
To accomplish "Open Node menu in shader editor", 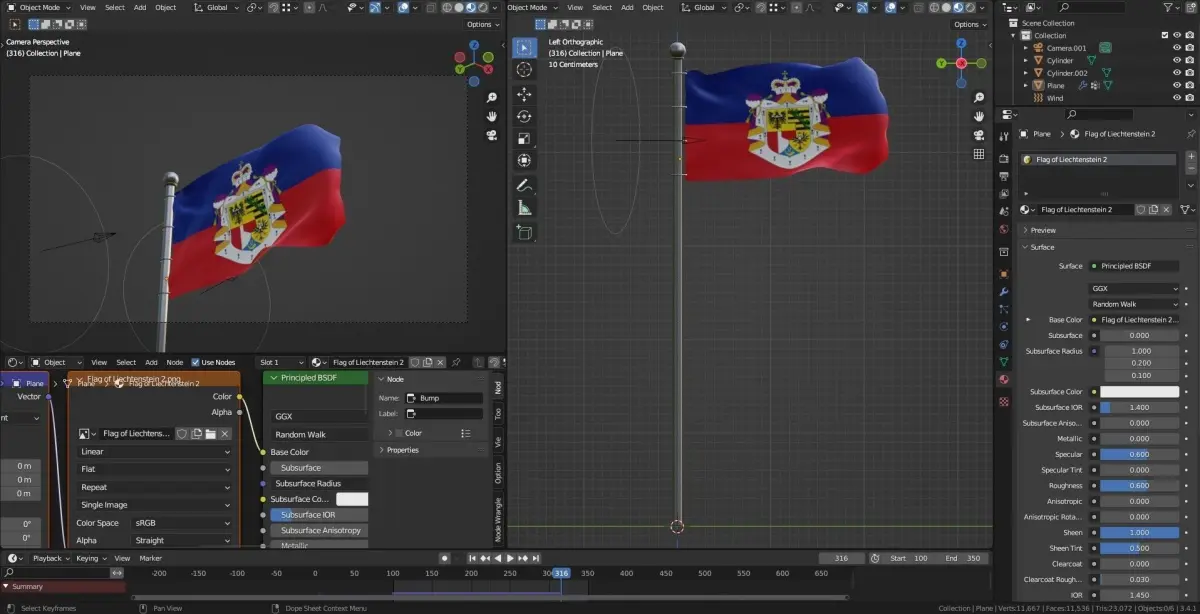I will point(174,362).
